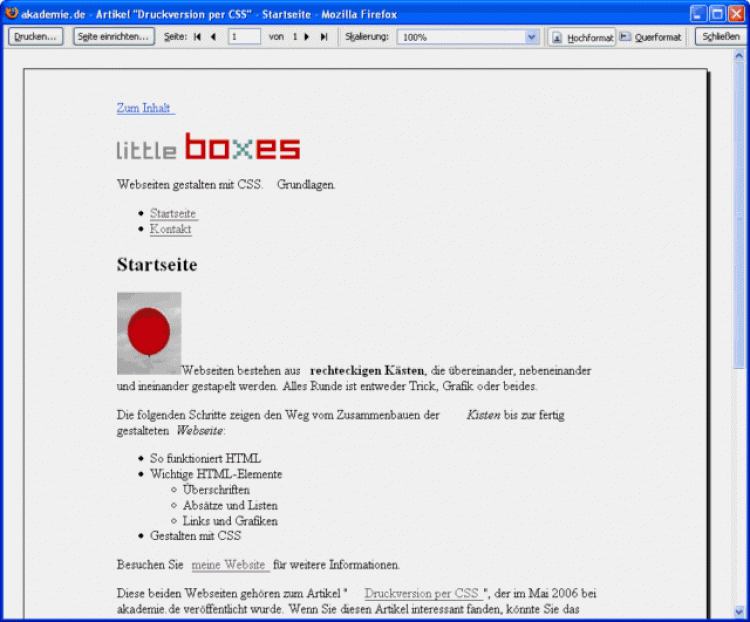Open the Kontakt navigation link
The image size is (750, 622).
(170, 229)
